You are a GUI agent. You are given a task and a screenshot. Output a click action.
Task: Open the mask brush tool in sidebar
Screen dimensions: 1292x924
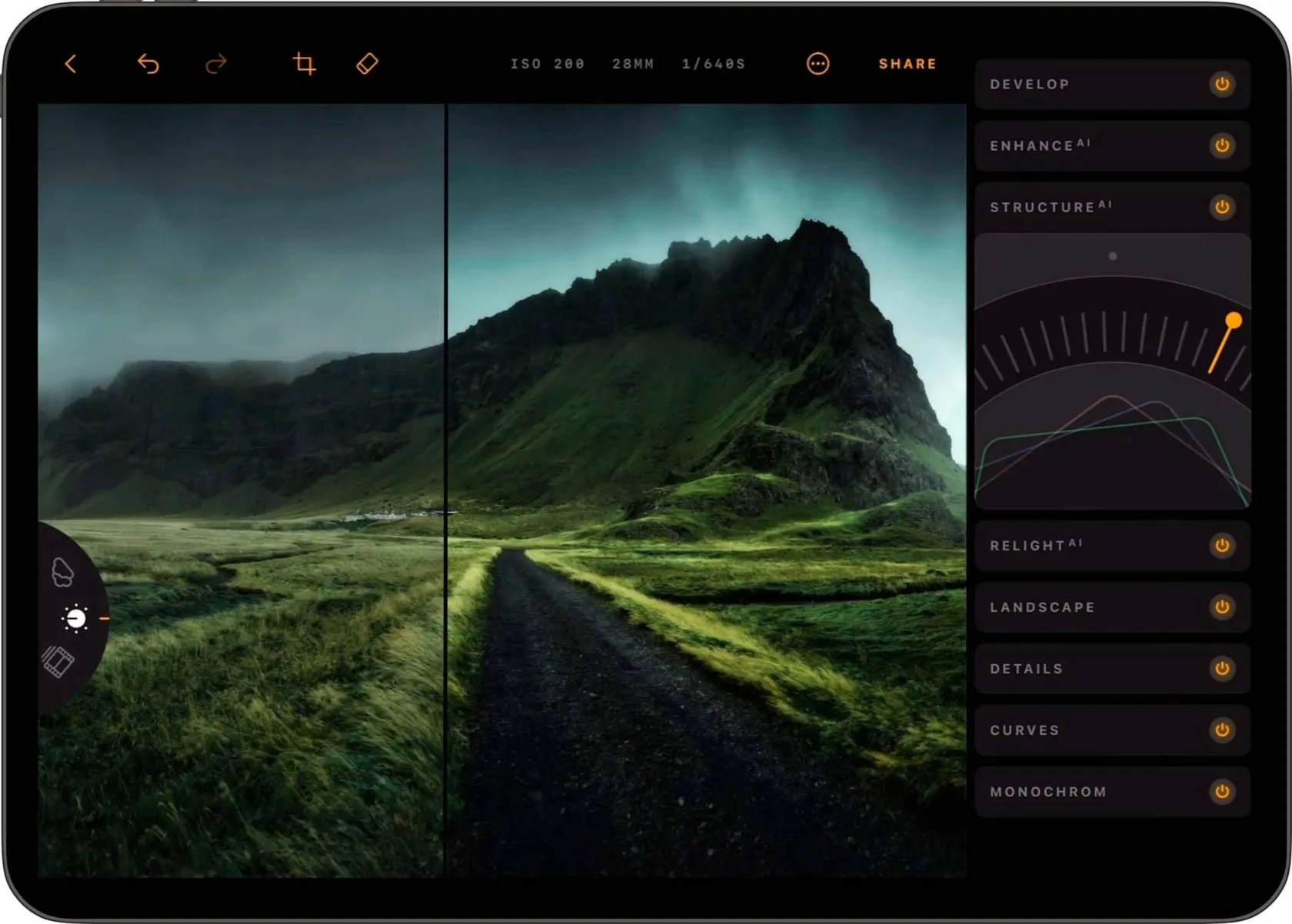62,573
